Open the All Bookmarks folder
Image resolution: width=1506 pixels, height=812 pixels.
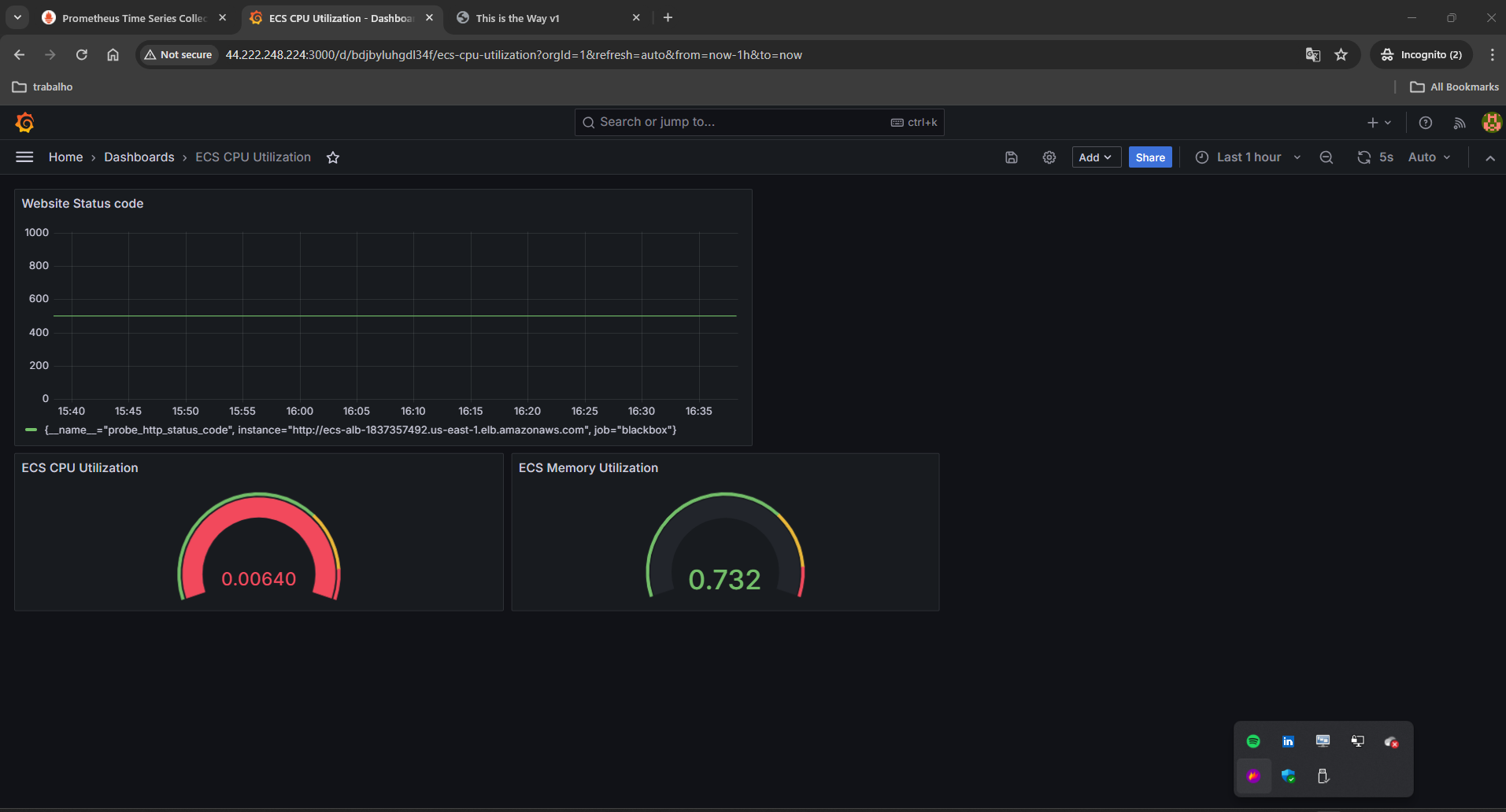[1454, 87]
